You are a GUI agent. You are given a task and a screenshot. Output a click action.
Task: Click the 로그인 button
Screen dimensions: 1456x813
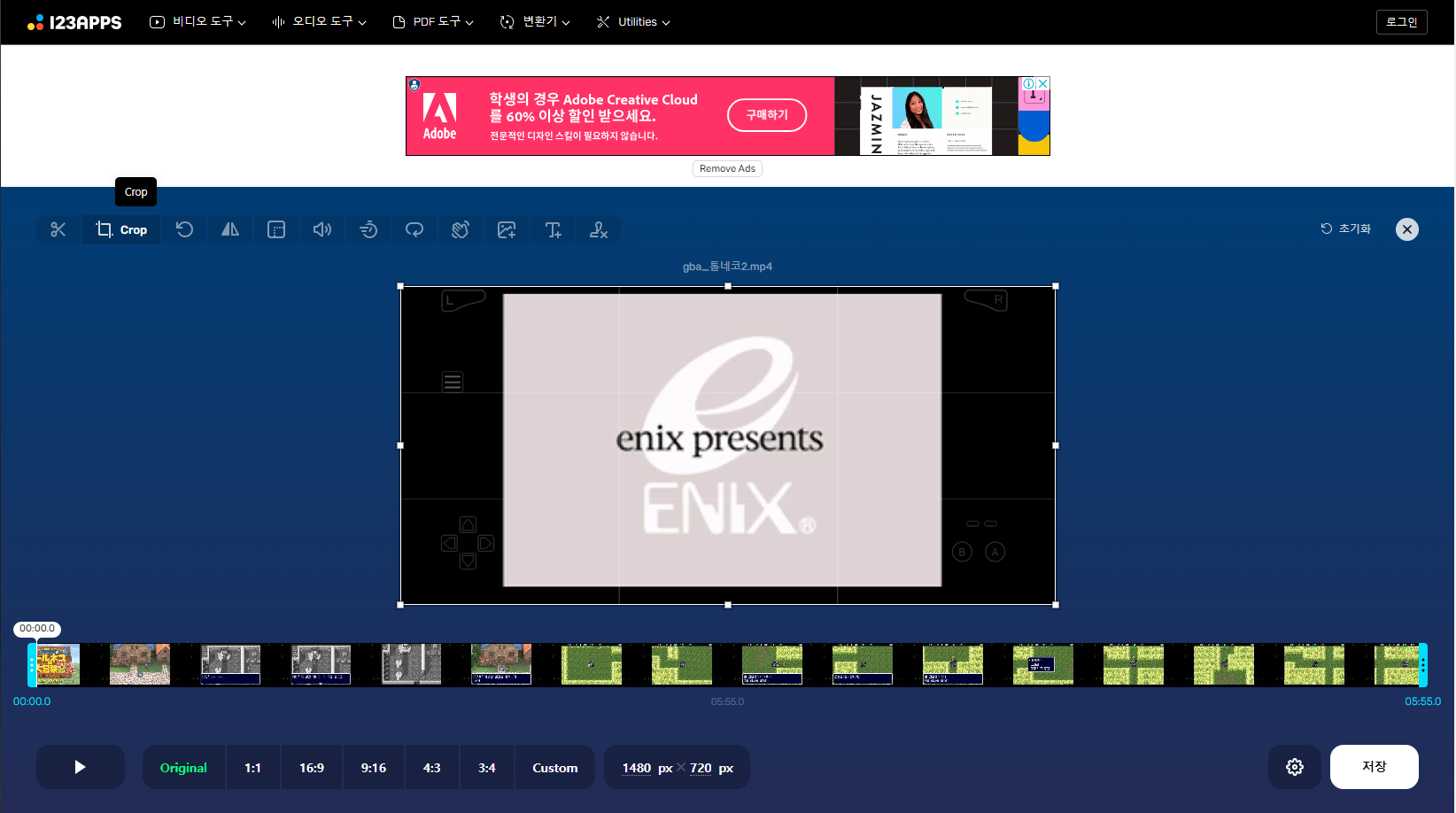point(1401,21)
